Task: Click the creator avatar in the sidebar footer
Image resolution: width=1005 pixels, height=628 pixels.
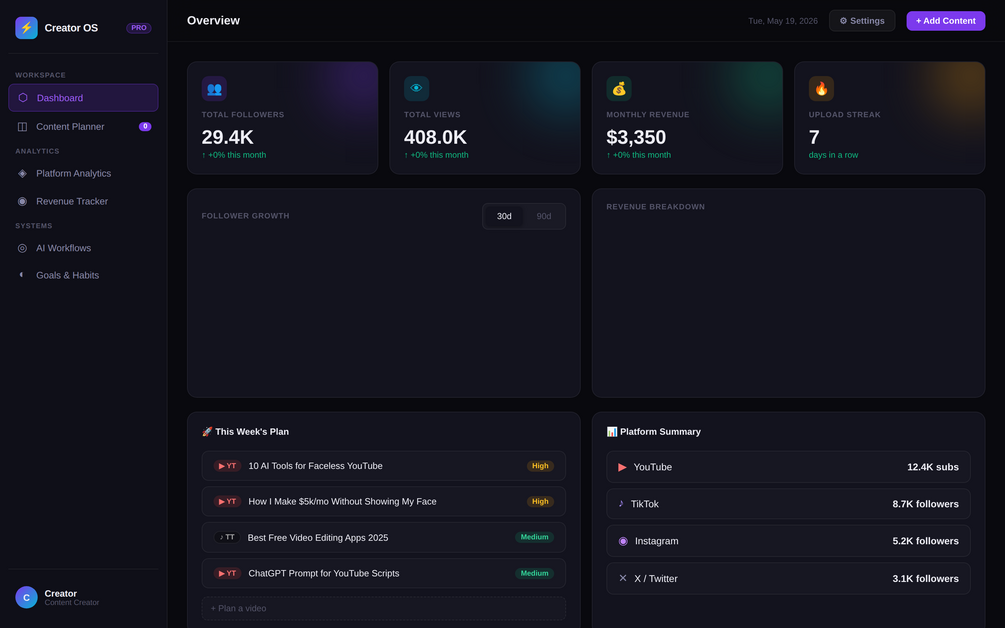Action: click(26, 597)
